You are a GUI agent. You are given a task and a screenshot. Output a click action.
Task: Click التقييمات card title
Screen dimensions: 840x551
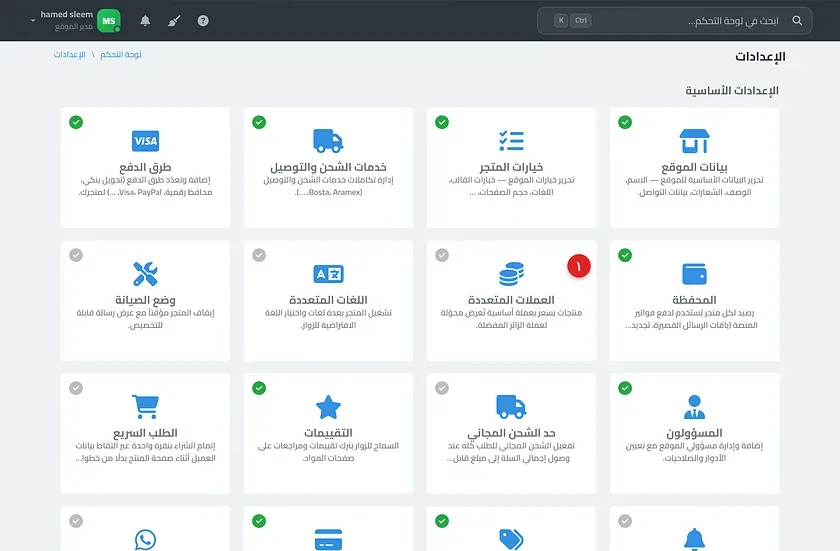point(328,433)
